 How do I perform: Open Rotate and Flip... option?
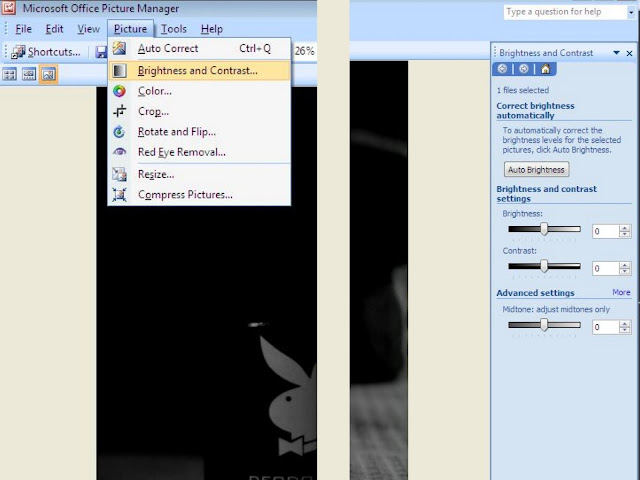point(199,132)
